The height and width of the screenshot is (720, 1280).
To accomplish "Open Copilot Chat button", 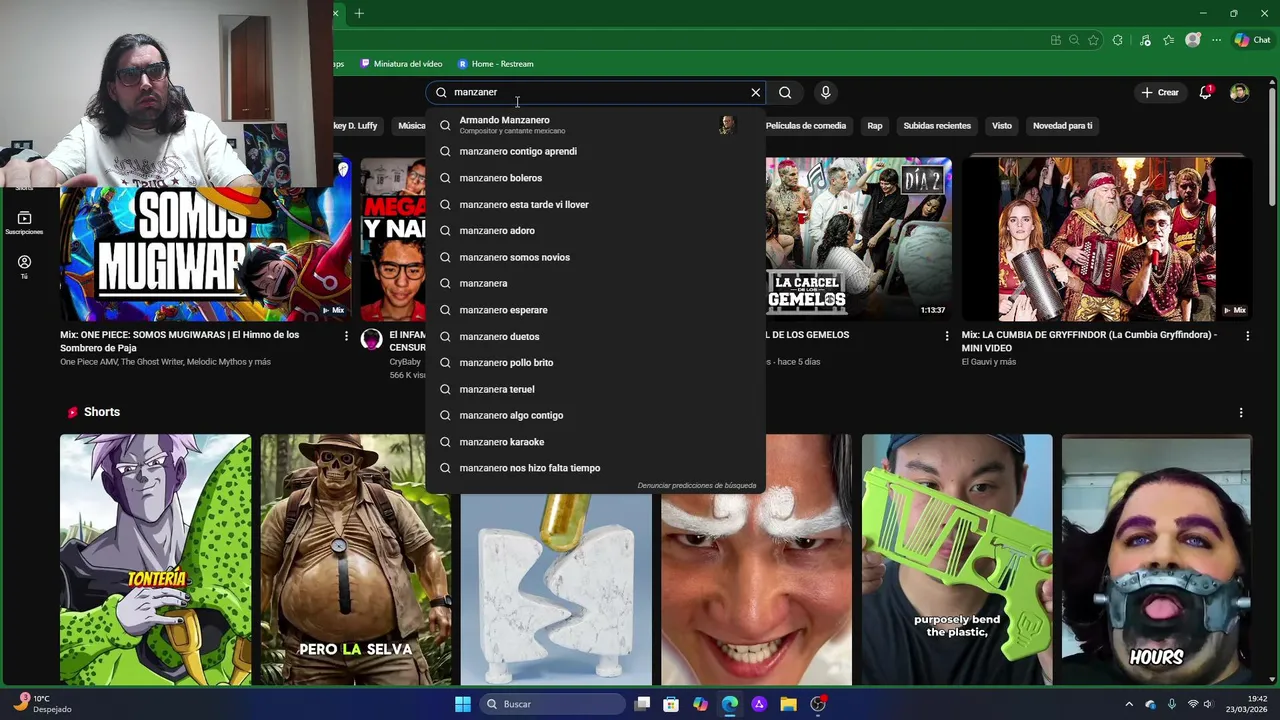I will click(1252, 40).
